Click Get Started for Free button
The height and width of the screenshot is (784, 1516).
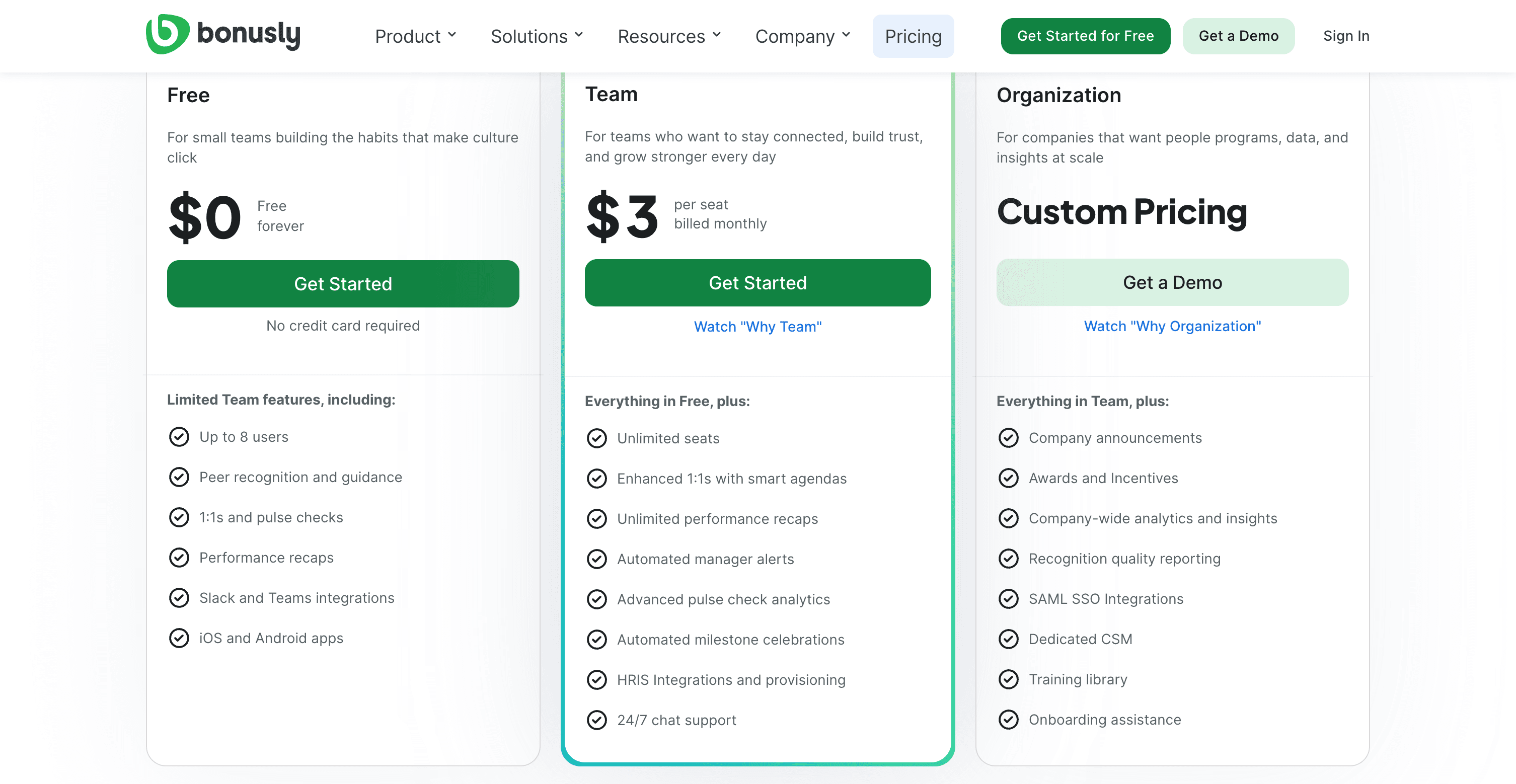tap(1085, 36)
